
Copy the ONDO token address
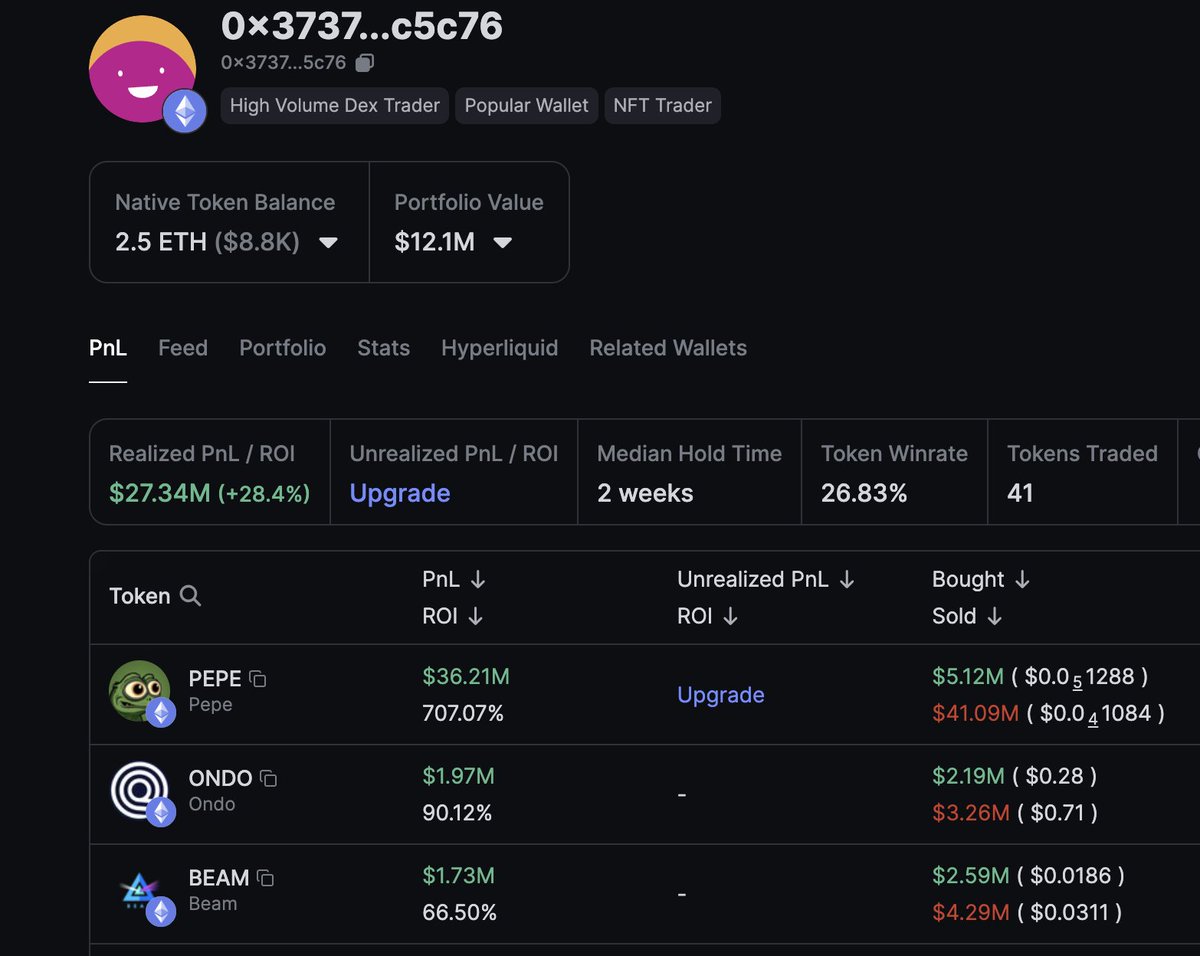pos(268,778)
